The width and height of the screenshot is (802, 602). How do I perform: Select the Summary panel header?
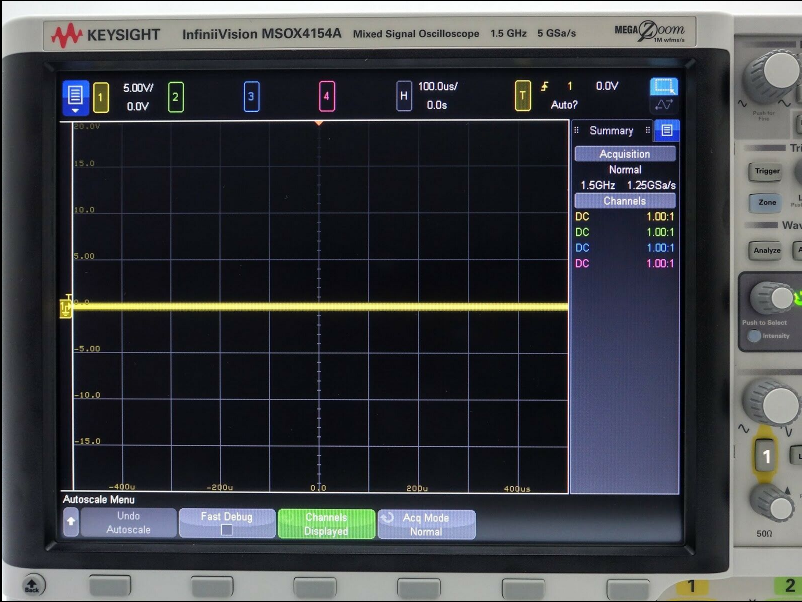(x=611, y=131)
